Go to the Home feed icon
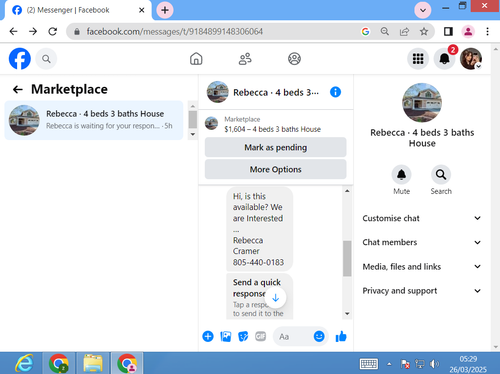The height and width of the screenshot is (374, 500). (196, 59)
